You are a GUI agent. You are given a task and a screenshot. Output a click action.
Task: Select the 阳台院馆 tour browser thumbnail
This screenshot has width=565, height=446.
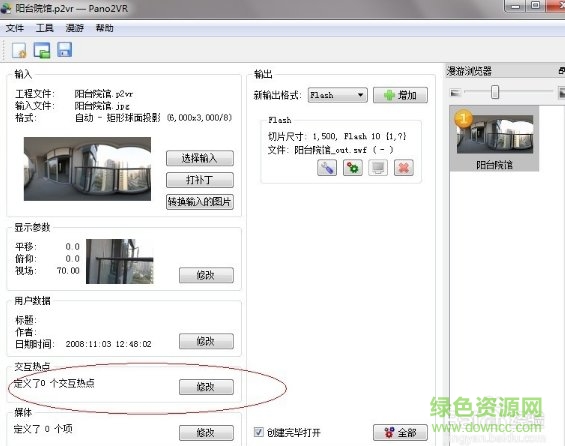[494, 138]
